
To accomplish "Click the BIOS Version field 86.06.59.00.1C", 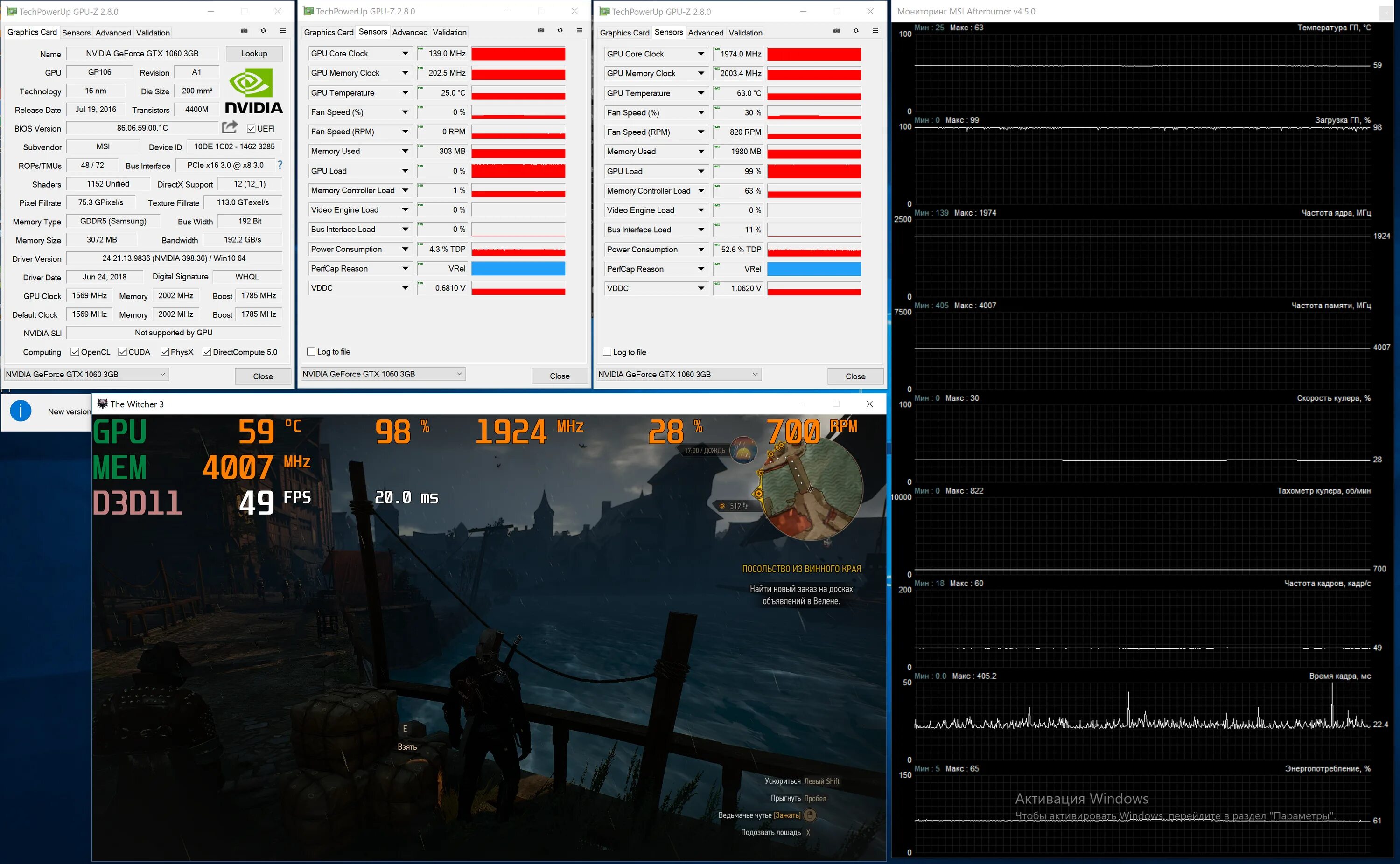I will pos(142,128).
